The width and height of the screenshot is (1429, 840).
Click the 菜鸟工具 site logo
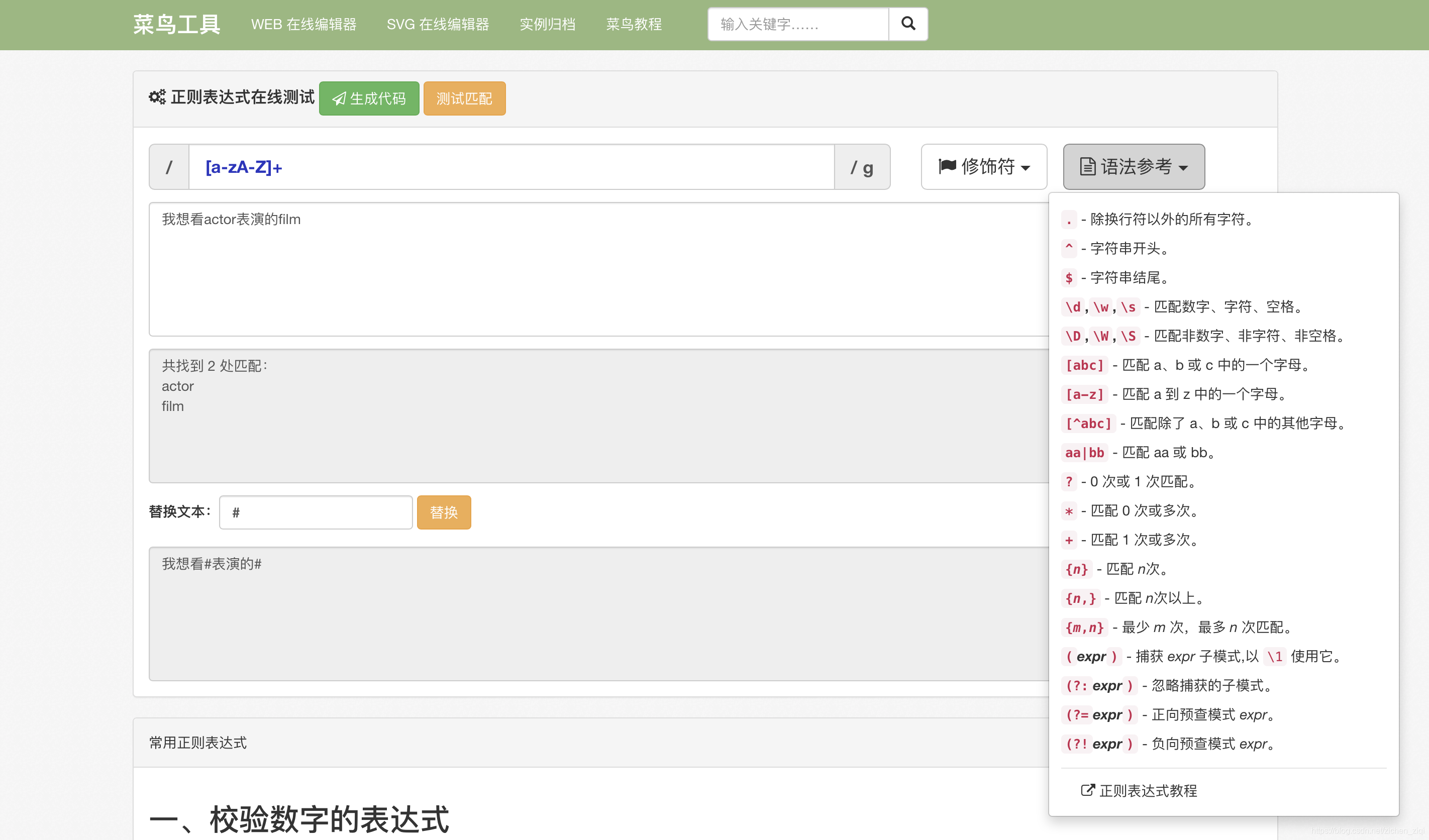(x=176, y=25)
